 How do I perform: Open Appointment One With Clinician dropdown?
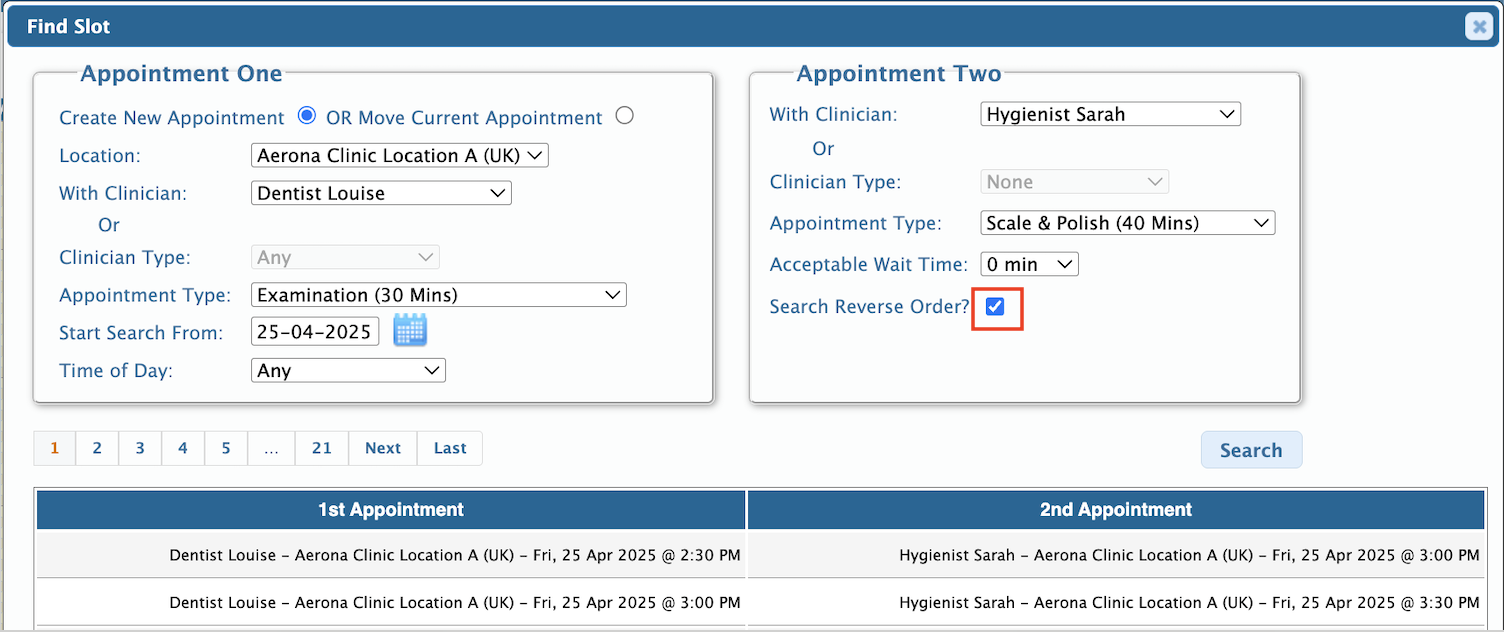click(381, 193)
